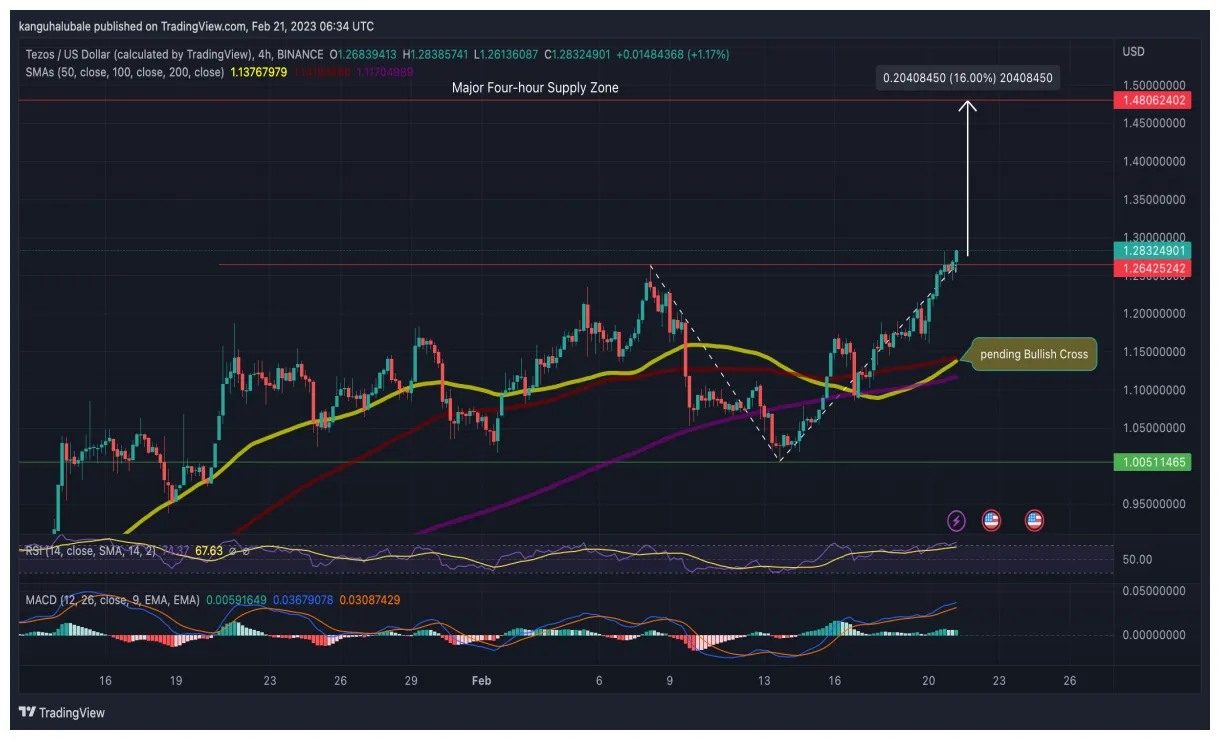The width and height of the screenshot is (1220, 740).
Task: Select the BINANCE exchange label in the legend
Action: (300, 52)
